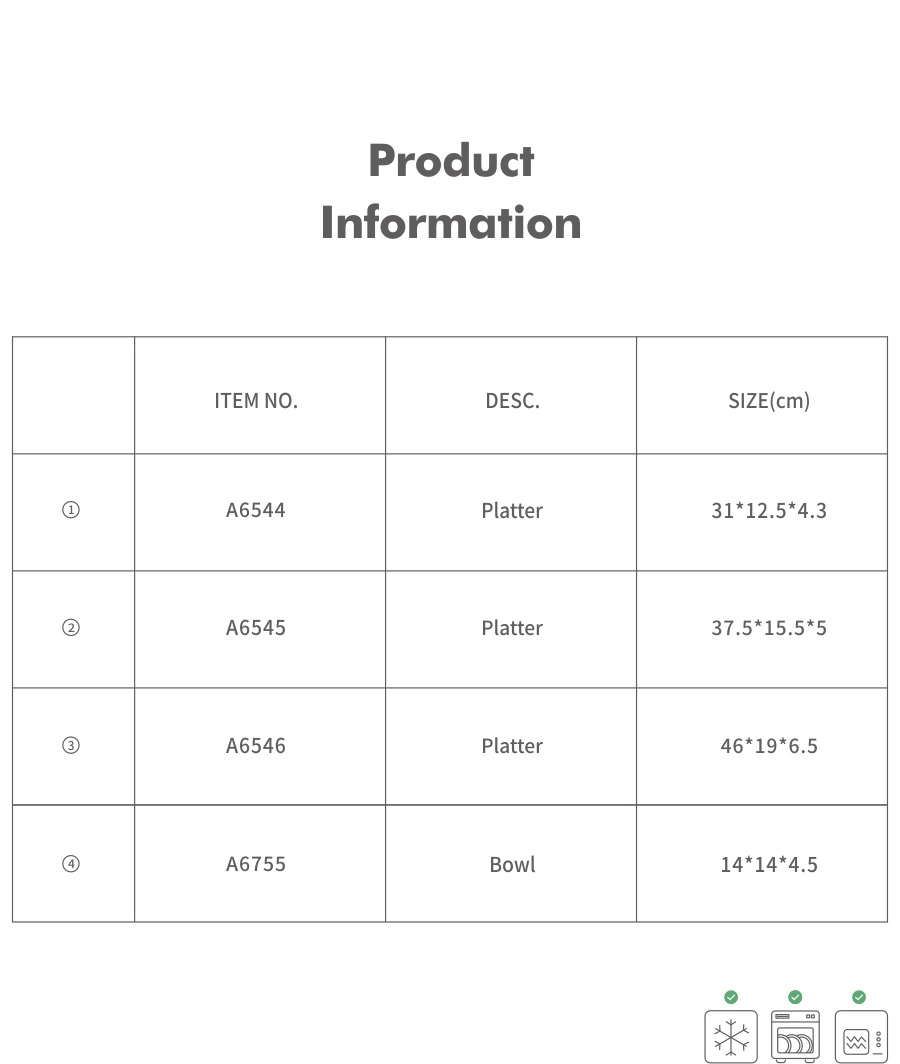Click green checkmark above the dishwasher icon
900x1064 pixels.
(x=795, y=997)
